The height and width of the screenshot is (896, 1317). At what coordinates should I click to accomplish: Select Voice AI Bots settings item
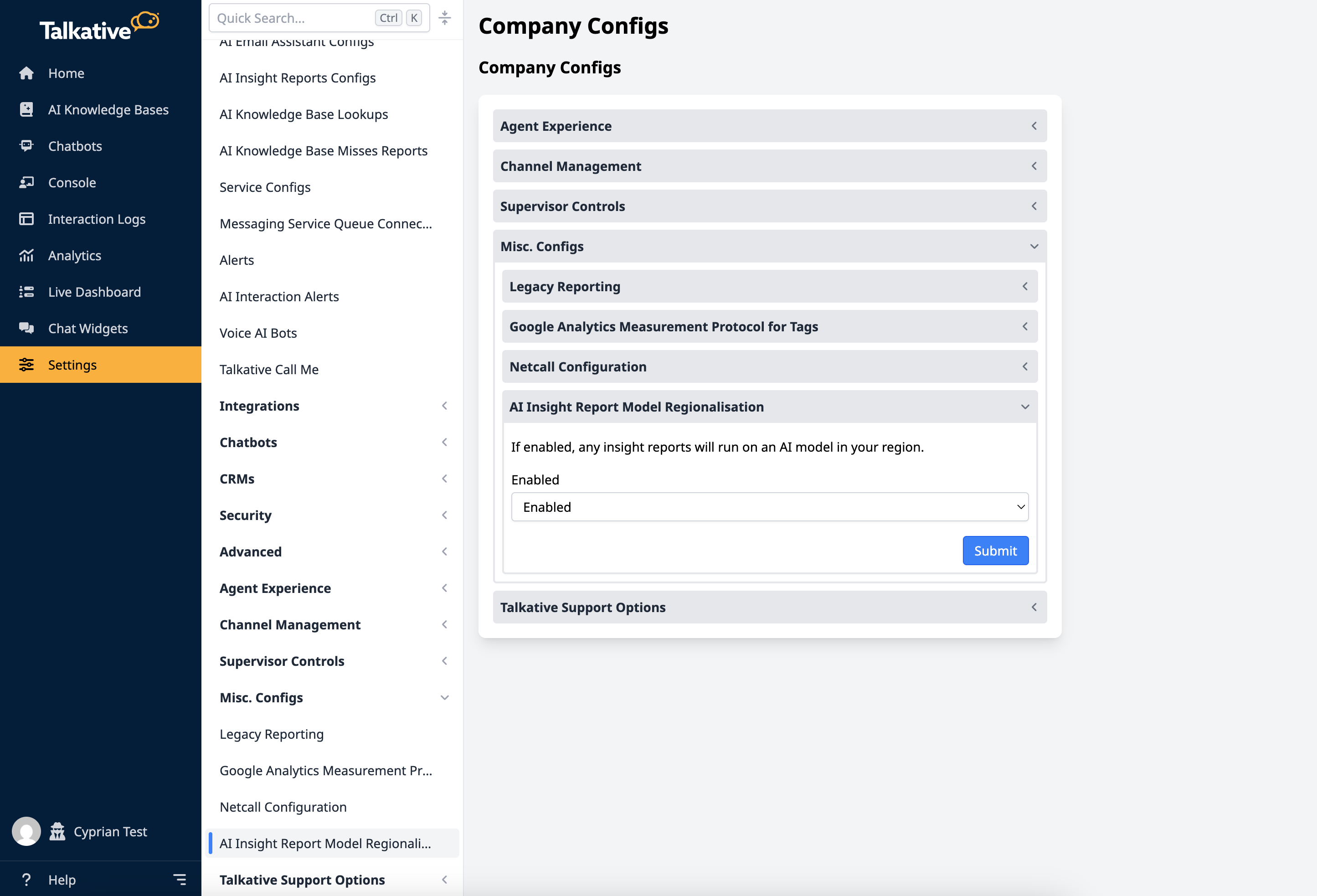point(258,333)
